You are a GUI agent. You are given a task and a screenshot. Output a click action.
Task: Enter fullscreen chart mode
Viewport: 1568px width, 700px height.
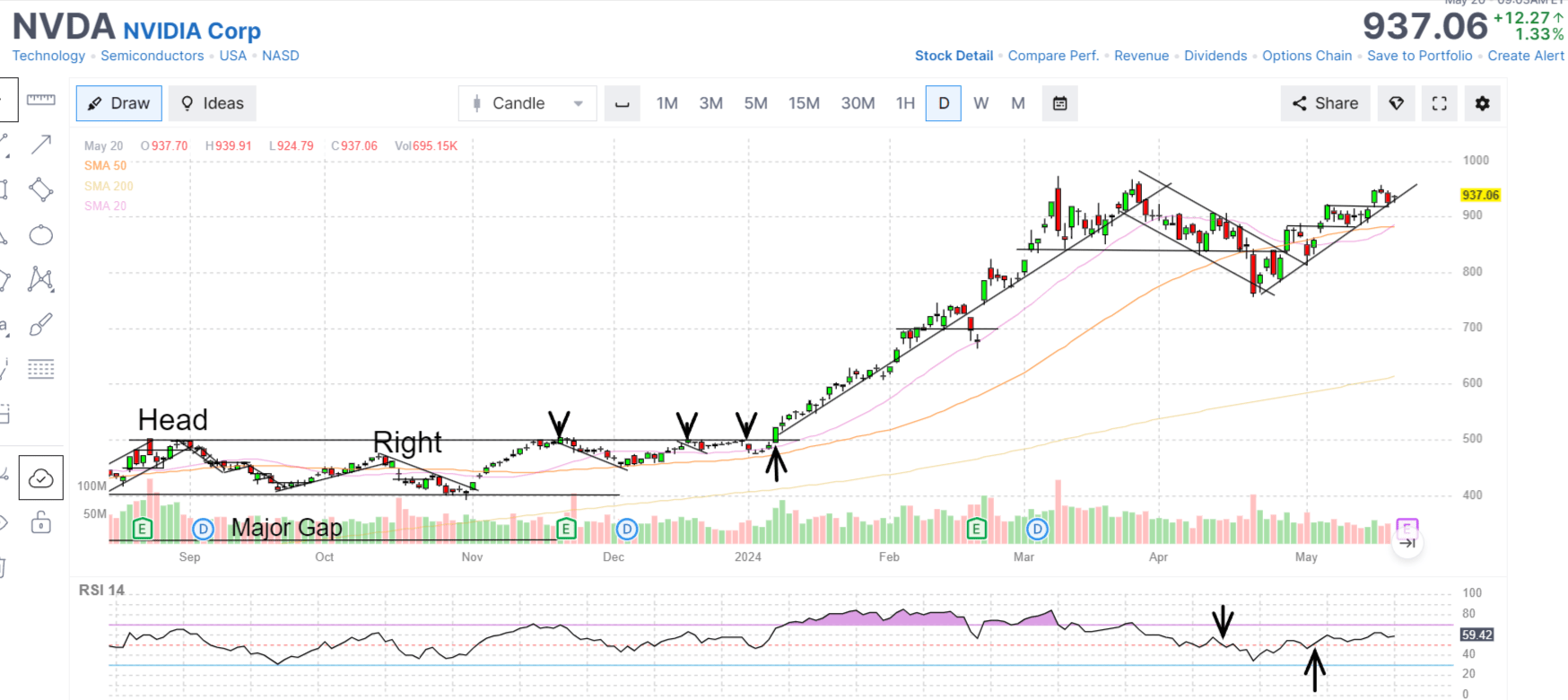[x=1439, y=103]
